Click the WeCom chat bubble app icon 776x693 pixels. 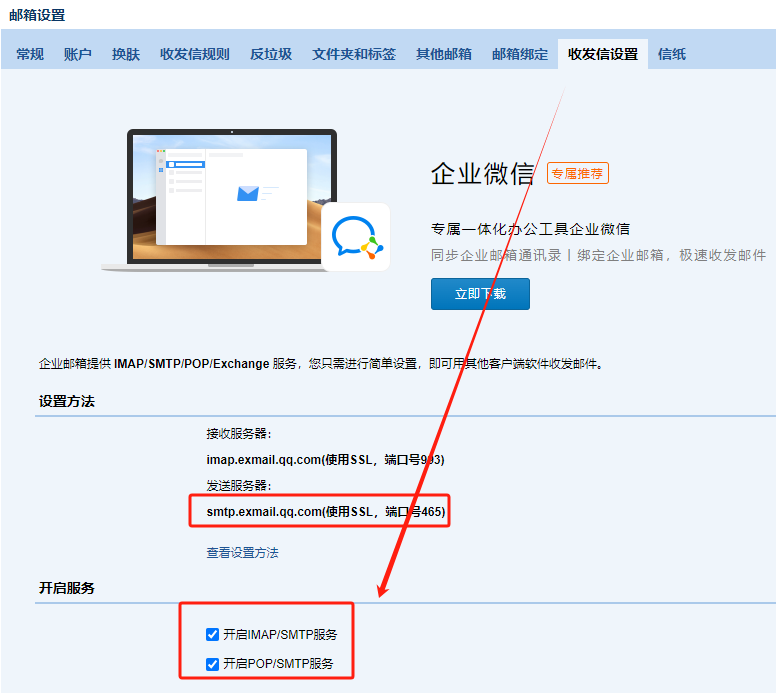coord(355,237)
